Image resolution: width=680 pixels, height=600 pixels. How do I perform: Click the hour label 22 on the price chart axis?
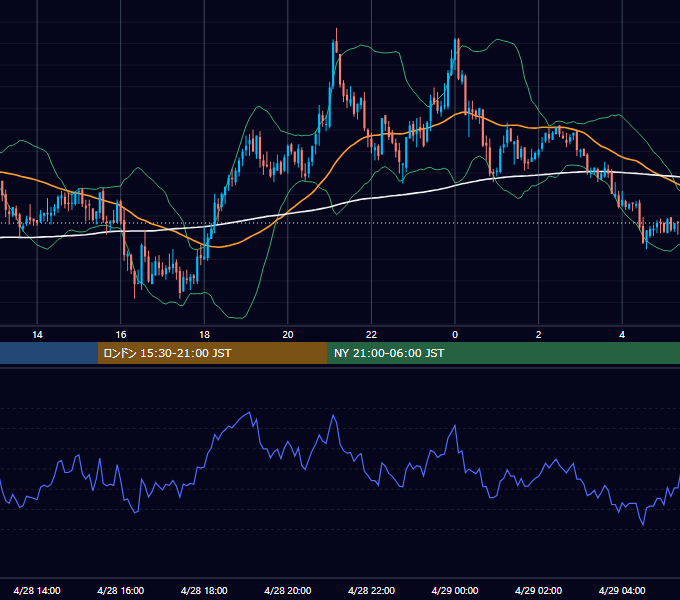371,334
